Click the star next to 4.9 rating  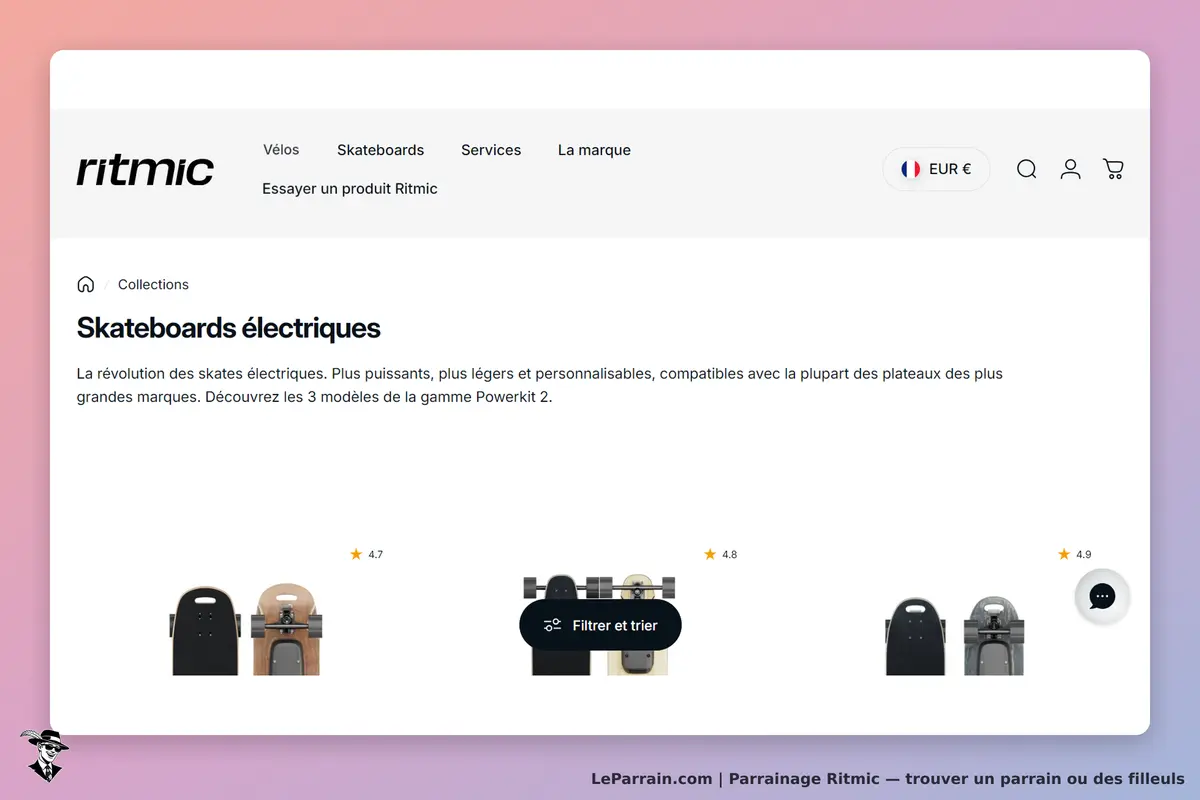[x=1064, y=554]
